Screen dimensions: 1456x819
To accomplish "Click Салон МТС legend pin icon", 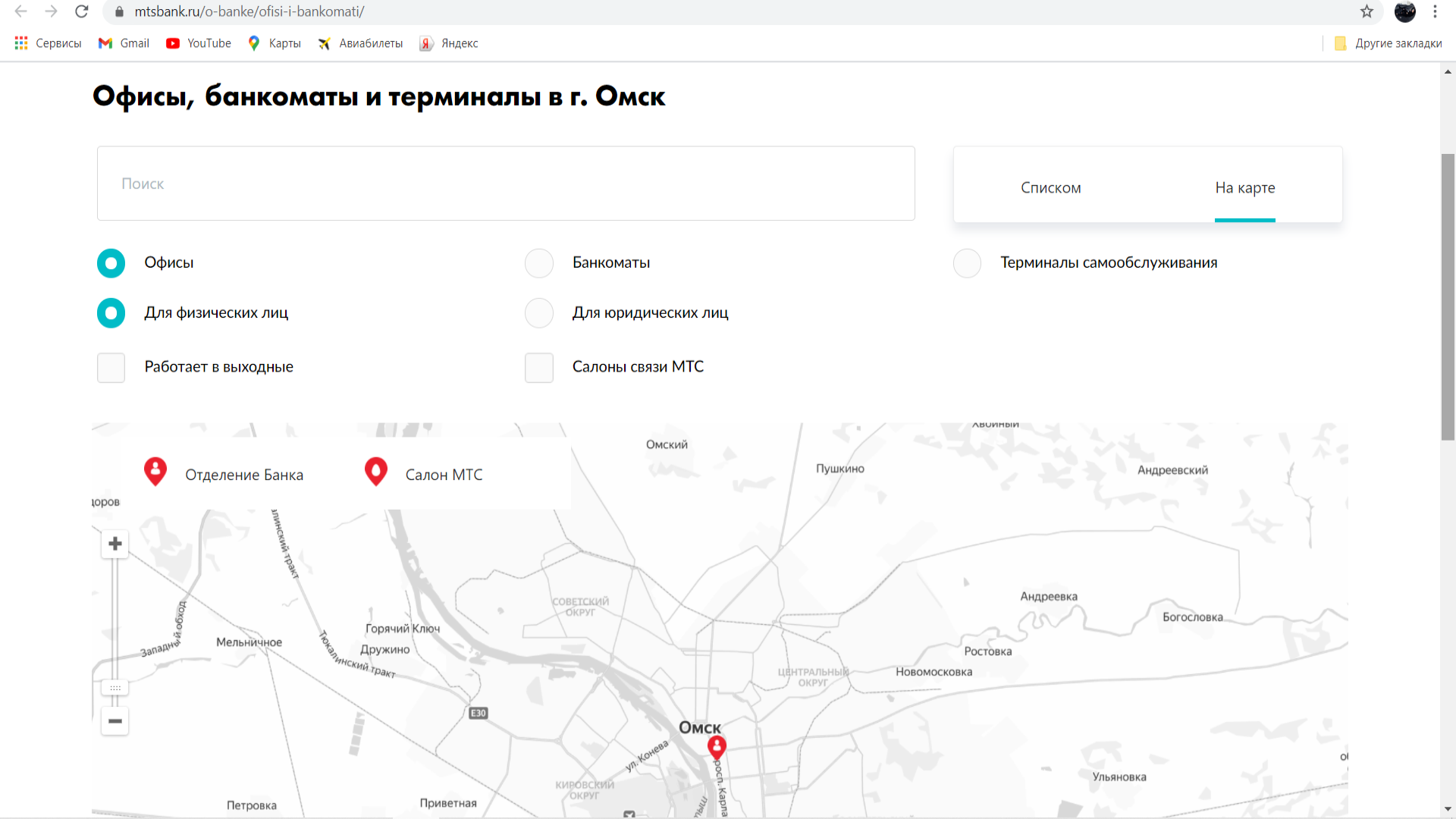I will point(376,472).
